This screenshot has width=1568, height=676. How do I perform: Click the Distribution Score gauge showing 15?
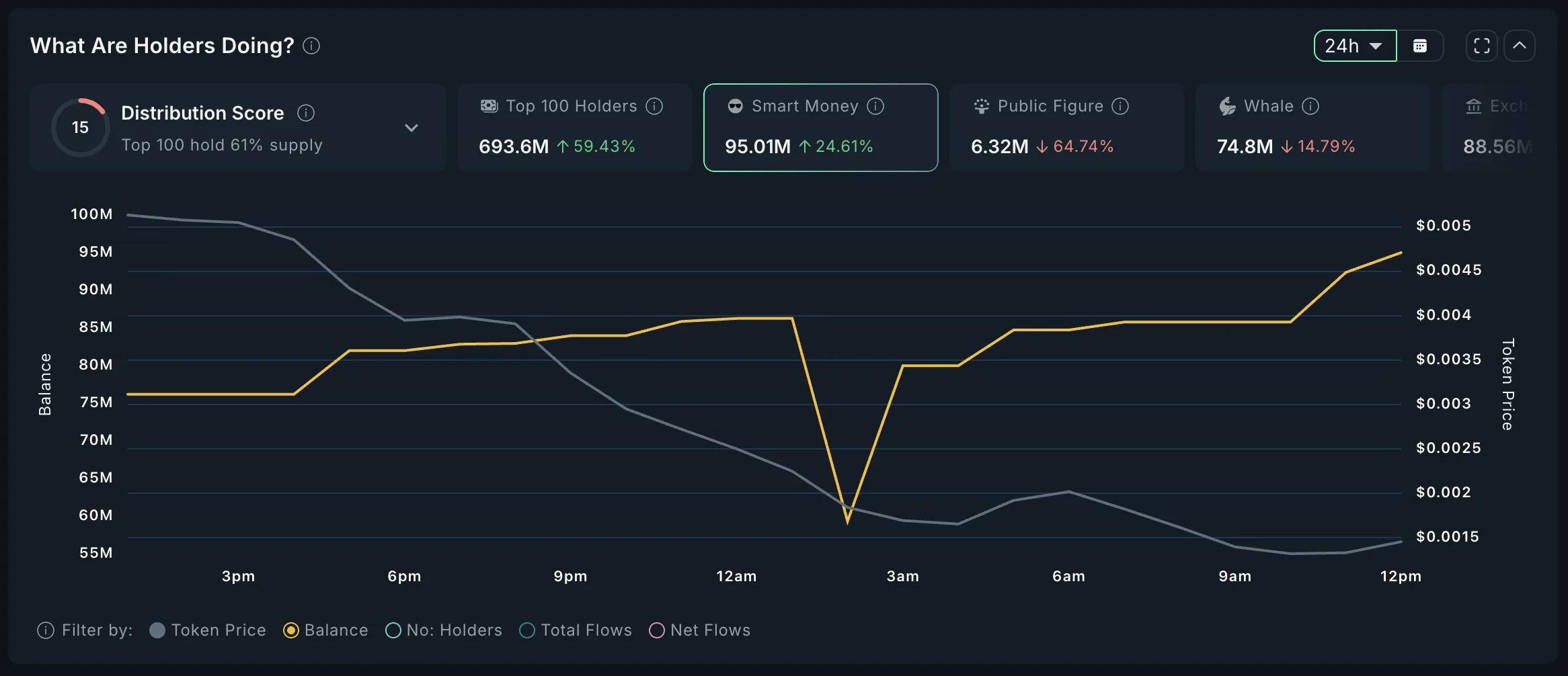[80, 127]
